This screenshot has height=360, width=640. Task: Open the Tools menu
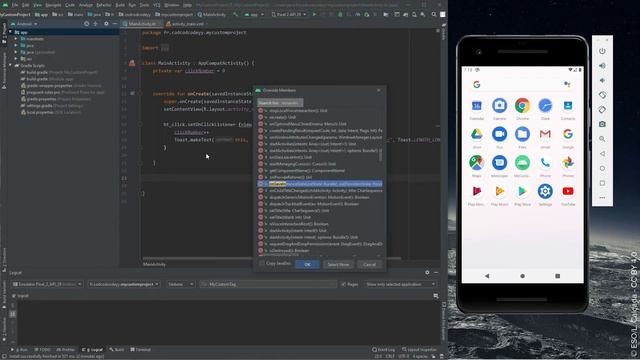pyautogui.click(x=144, y=5)
